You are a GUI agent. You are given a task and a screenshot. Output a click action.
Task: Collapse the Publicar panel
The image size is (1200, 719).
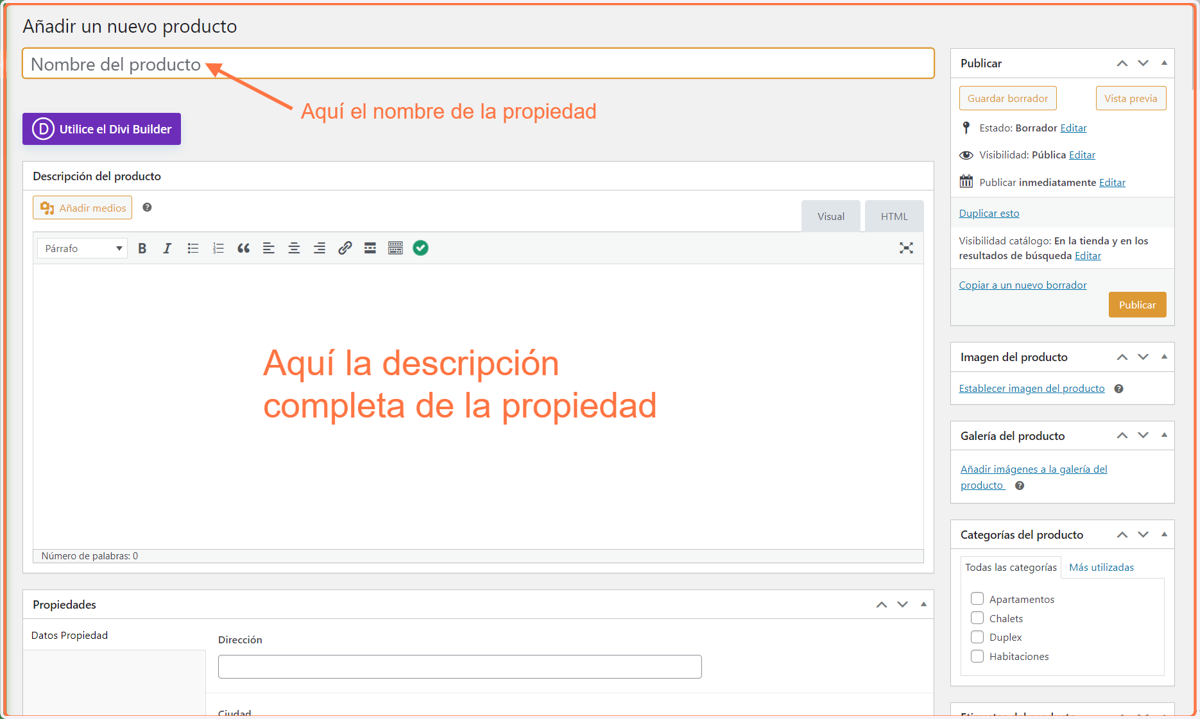coord(1164,63)
